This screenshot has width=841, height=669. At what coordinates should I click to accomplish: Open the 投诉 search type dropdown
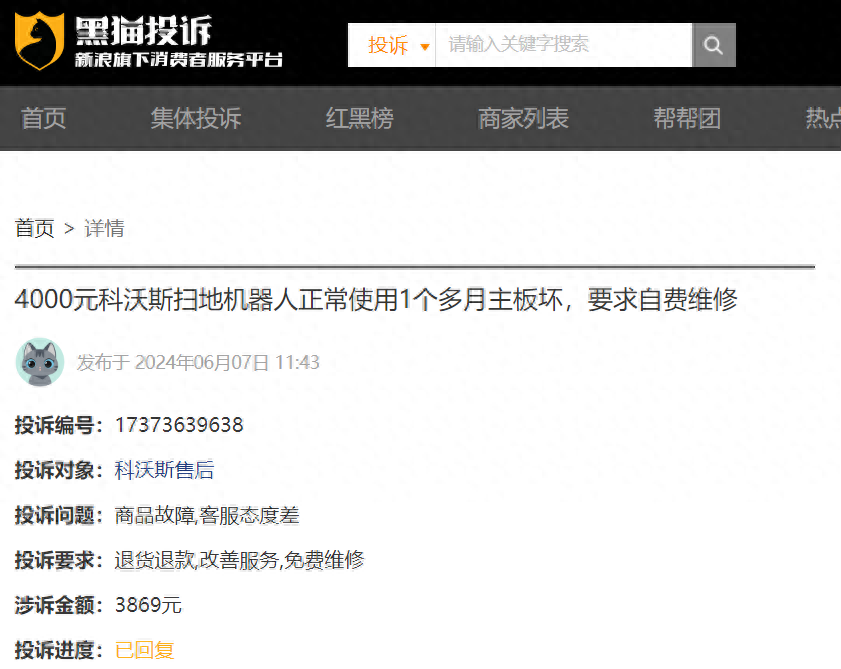(x=392, y=45)
